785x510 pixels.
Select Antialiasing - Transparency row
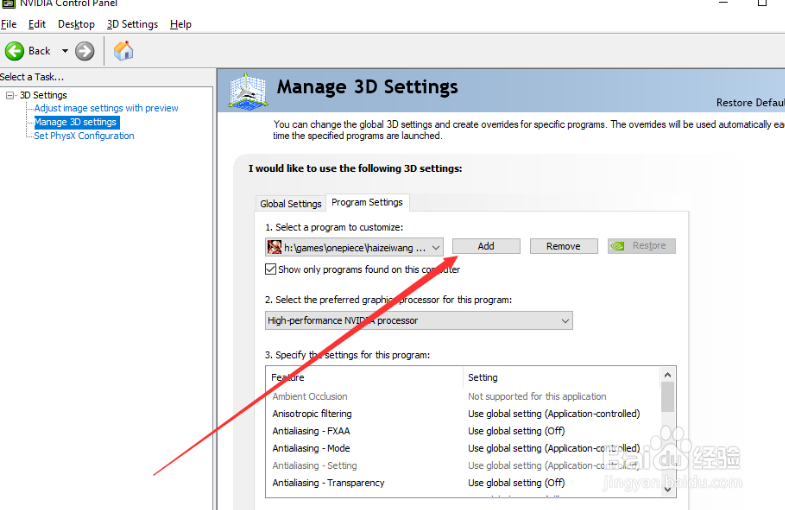pyautogui.click(x=463, y=483)
